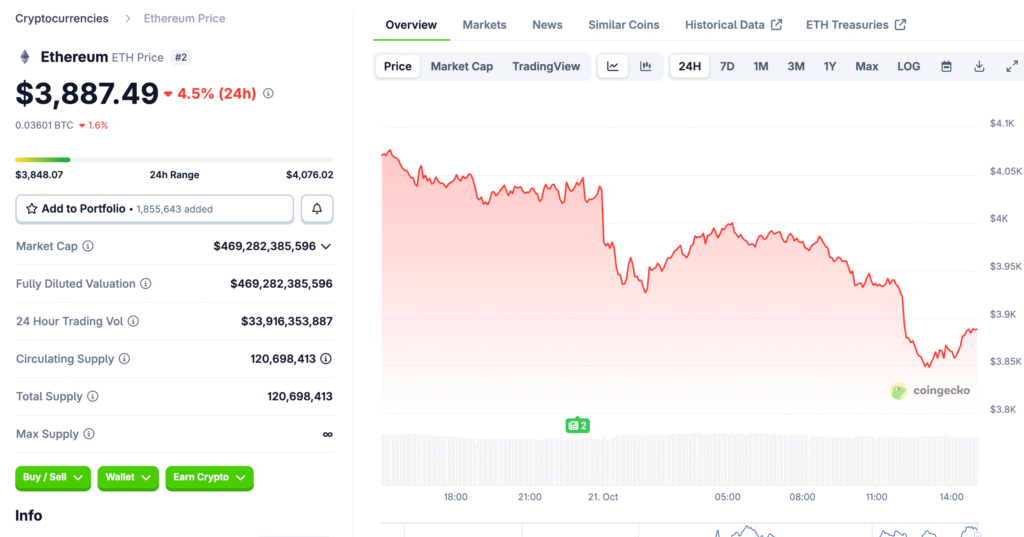Download chart data using download icon
Viewport: 1024px width, 537px height.
tap(979, 67)
